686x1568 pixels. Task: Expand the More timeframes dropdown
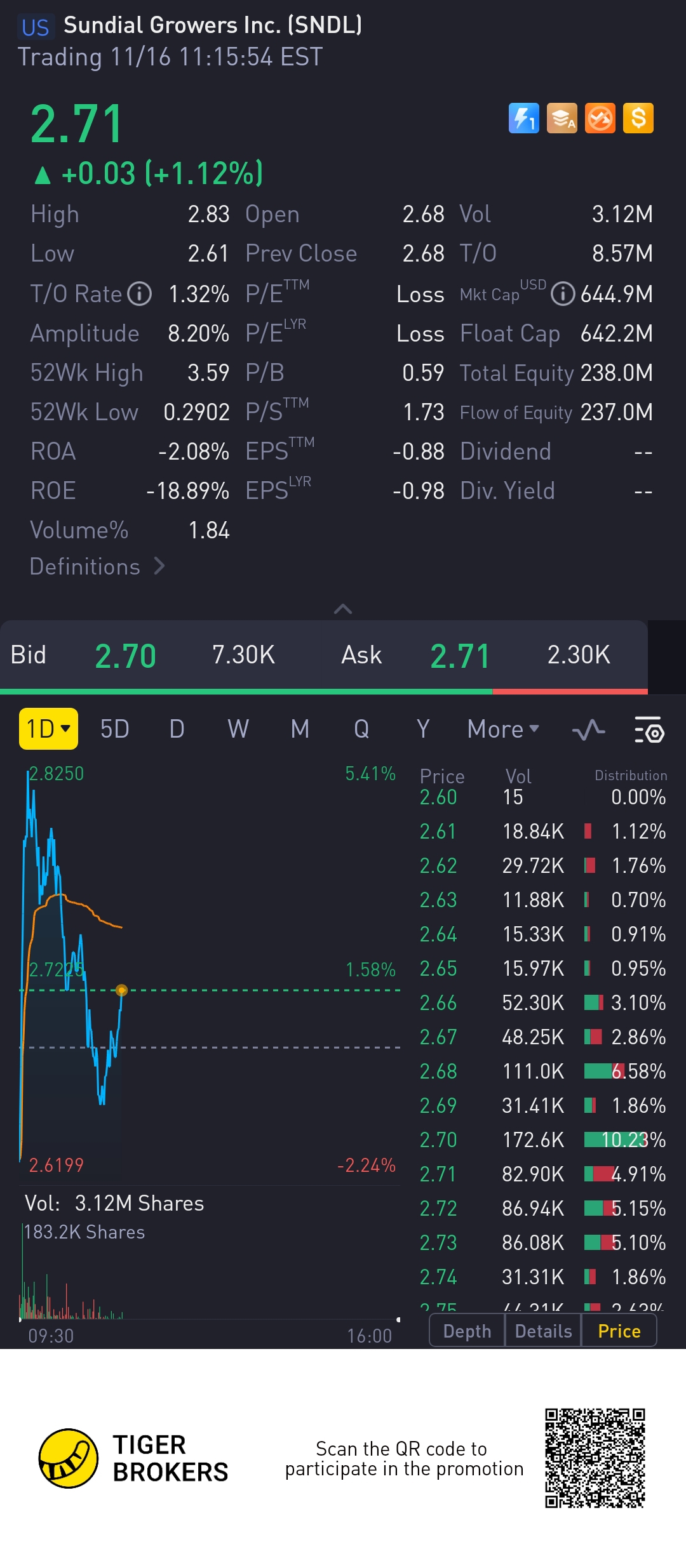click(x=502, y=729)
